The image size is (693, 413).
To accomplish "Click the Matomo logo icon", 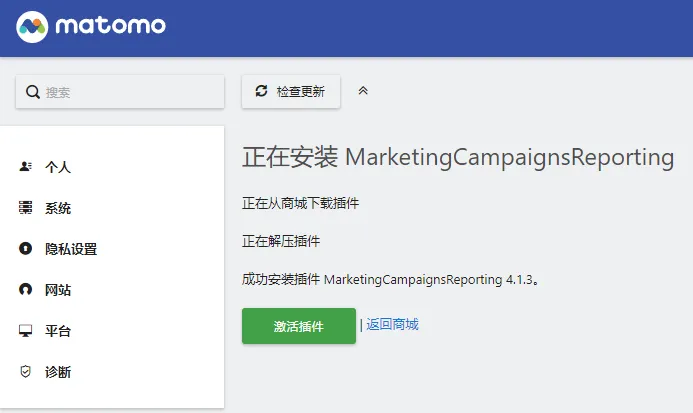I will [x=33, y=25].
